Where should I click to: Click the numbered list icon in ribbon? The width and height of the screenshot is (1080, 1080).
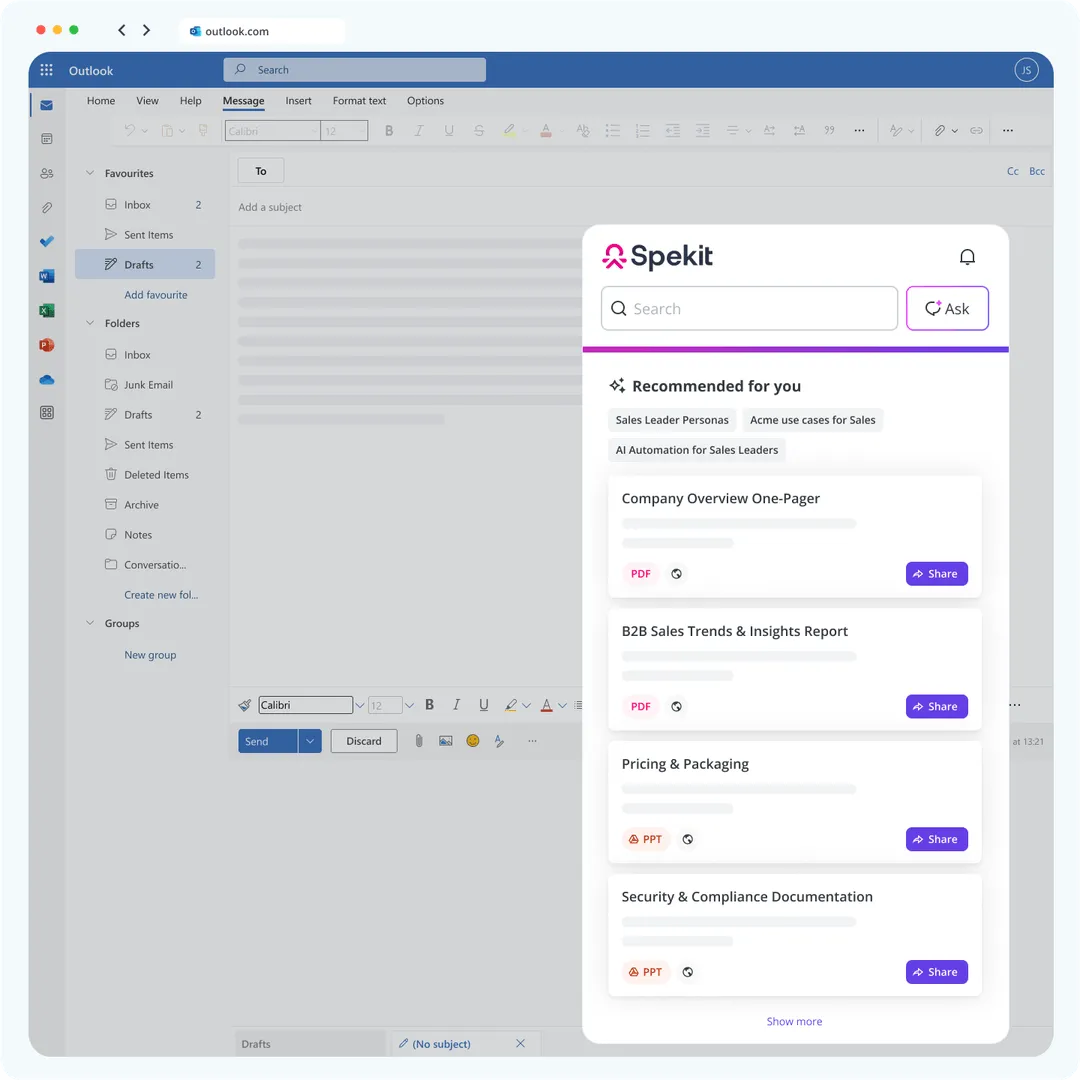coord(642,131)
